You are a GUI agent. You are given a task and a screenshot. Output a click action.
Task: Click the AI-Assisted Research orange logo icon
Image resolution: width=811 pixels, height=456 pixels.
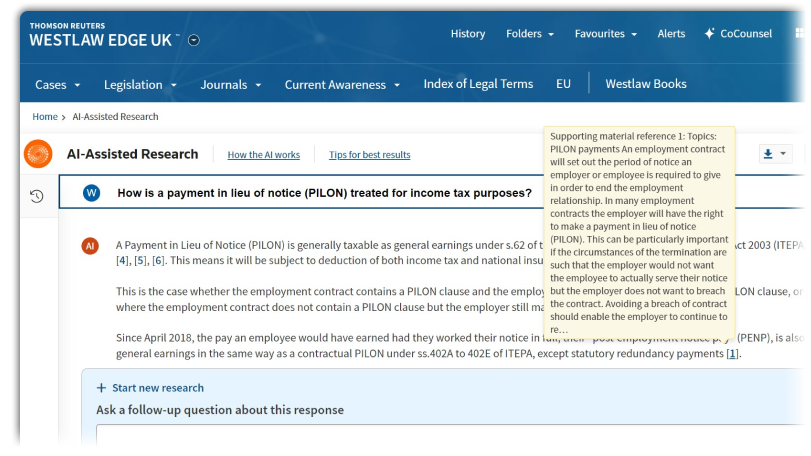(x=38, y=154)
